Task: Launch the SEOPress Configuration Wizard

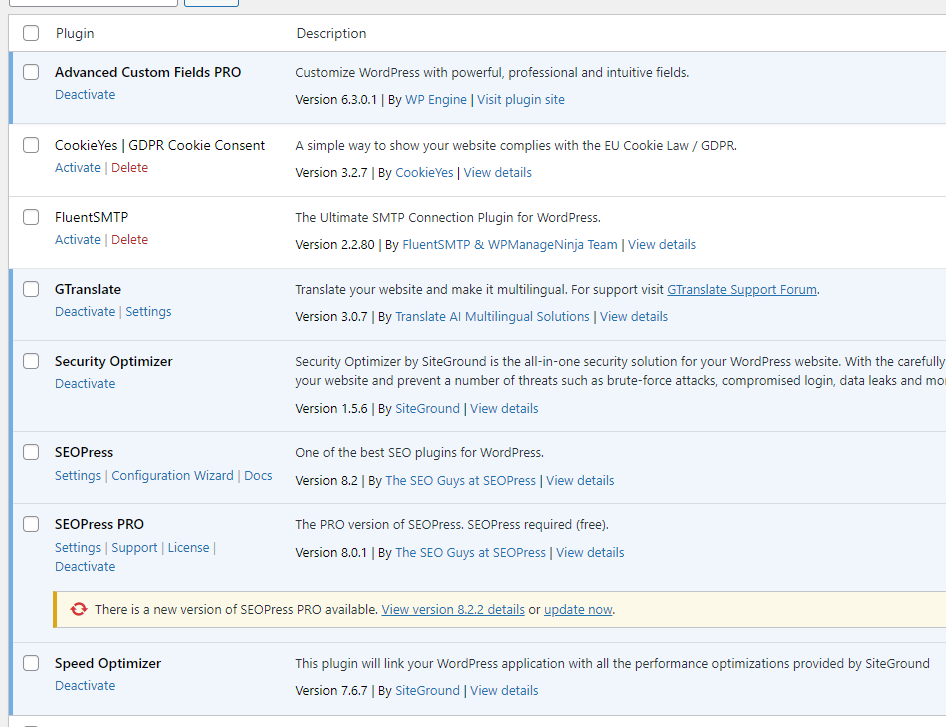Action: pos(173,475)
